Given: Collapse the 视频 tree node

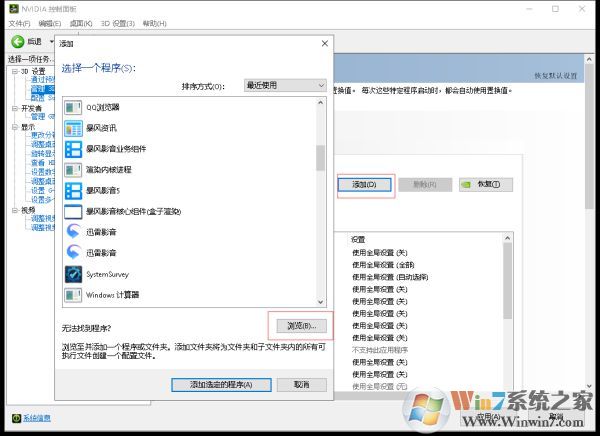Looking at the screenshot, I should (15, 210).
